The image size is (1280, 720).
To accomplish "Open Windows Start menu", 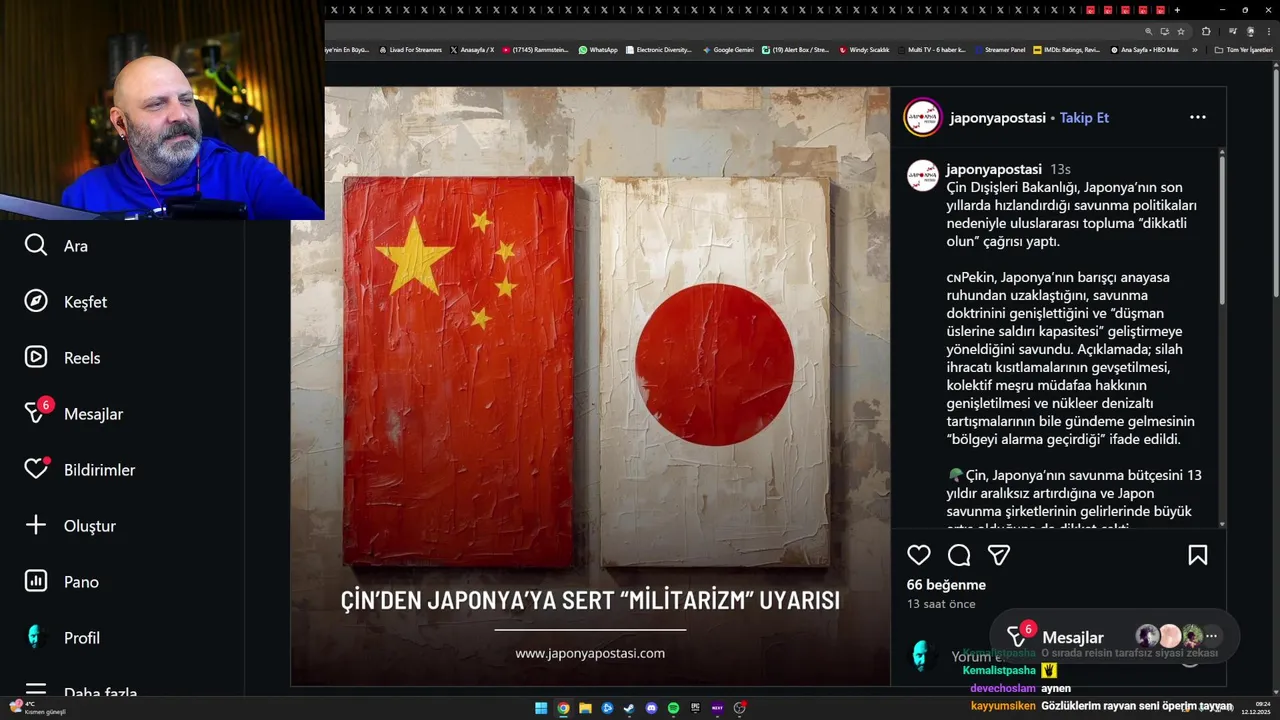I will [541, 708].
